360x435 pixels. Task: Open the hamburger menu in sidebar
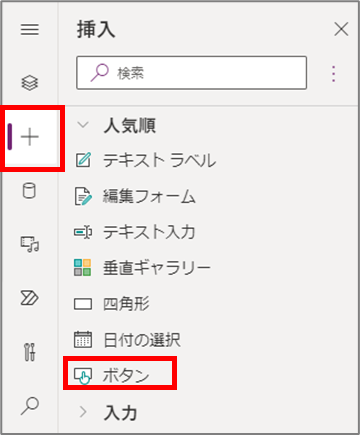[x=30, y=29]
